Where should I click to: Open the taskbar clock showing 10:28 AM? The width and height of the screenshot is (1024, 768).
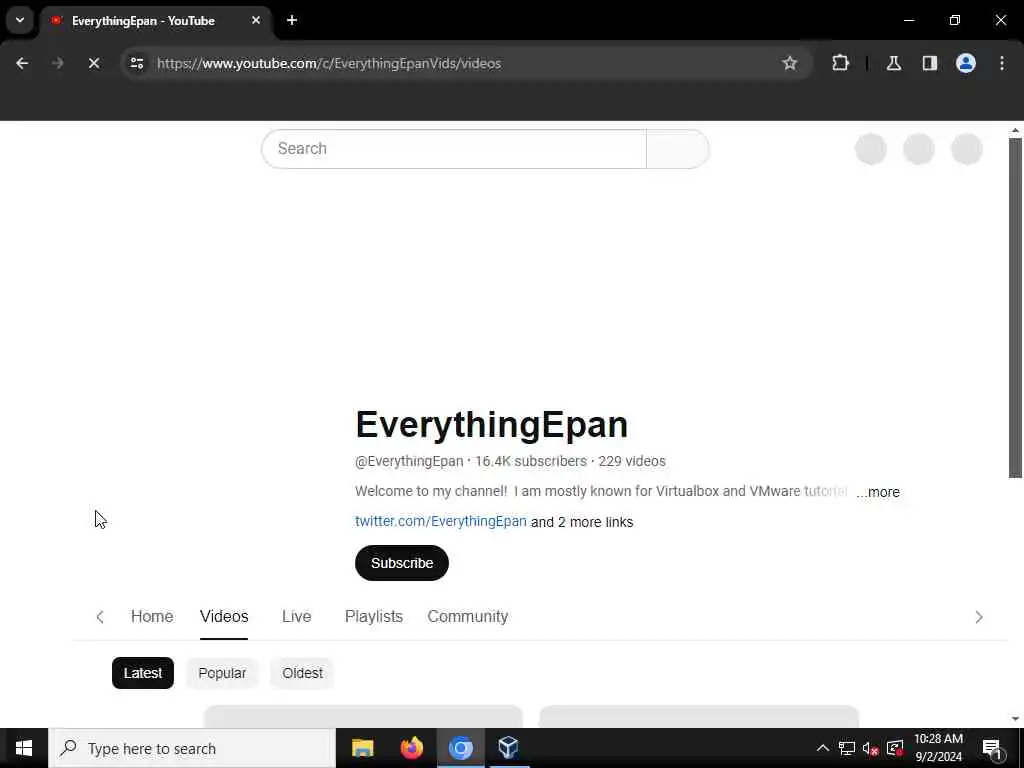tap(938, 748)
